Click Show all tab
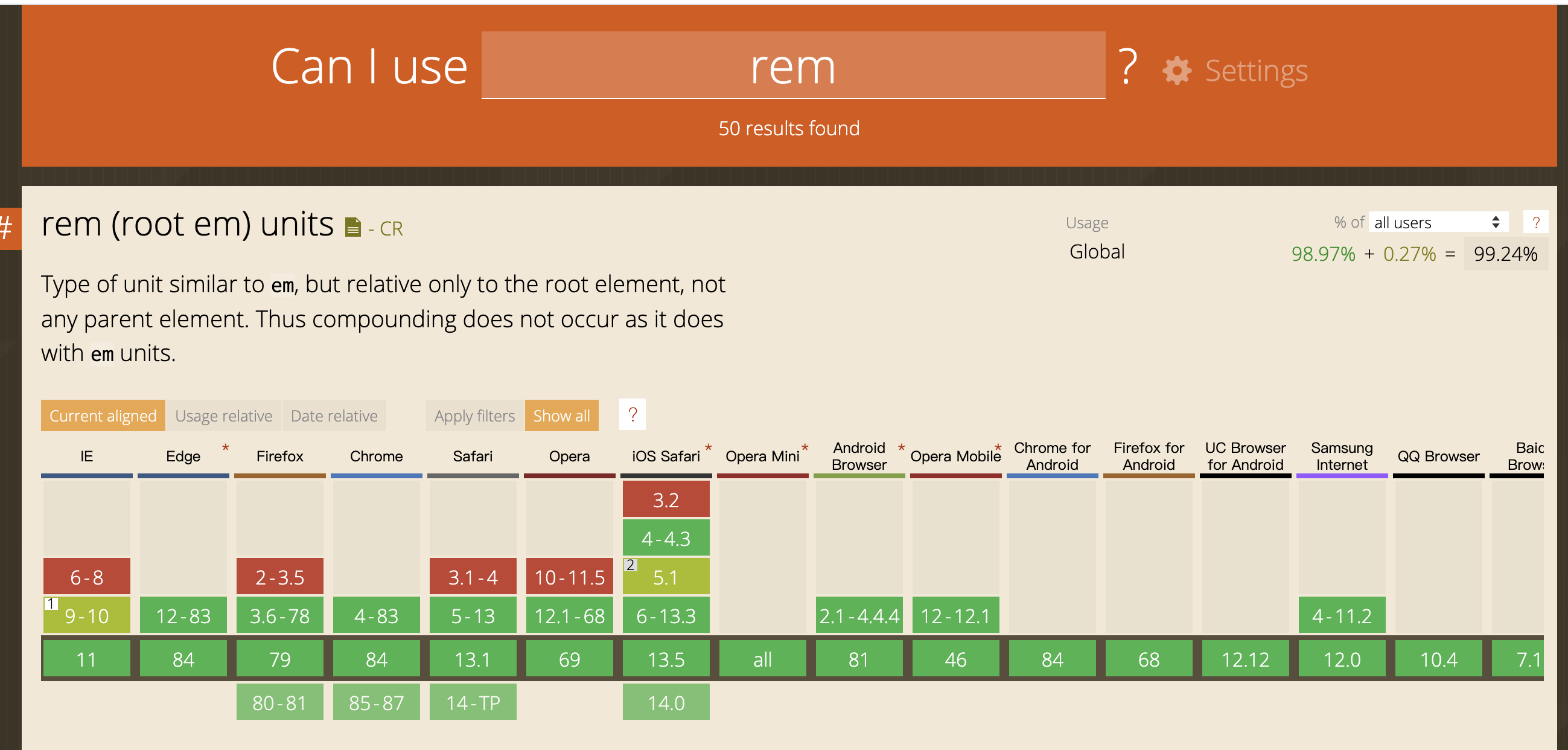 tap(561, 415)
